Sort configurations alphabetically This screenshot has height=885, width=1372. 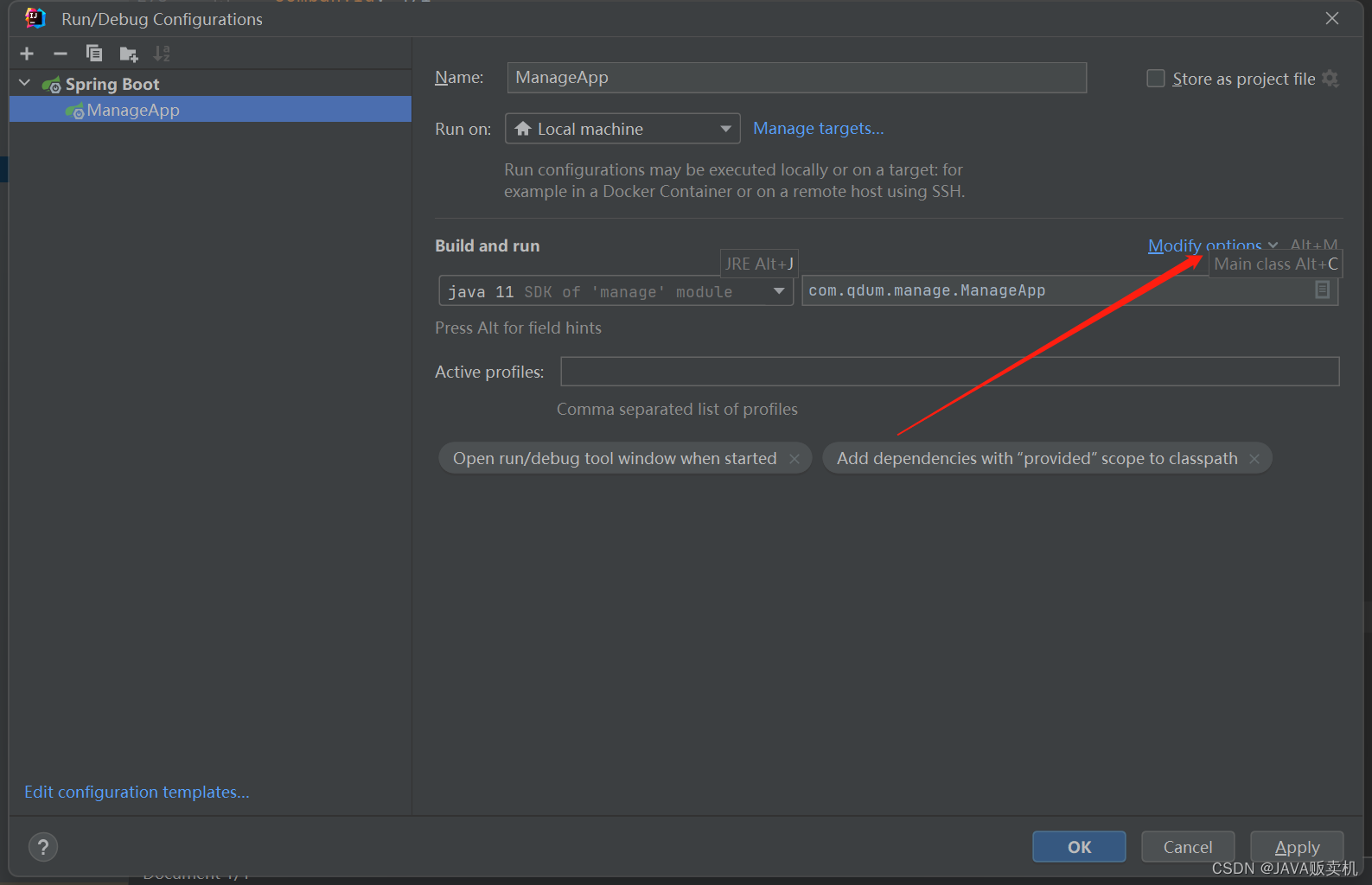coord(162,54)
